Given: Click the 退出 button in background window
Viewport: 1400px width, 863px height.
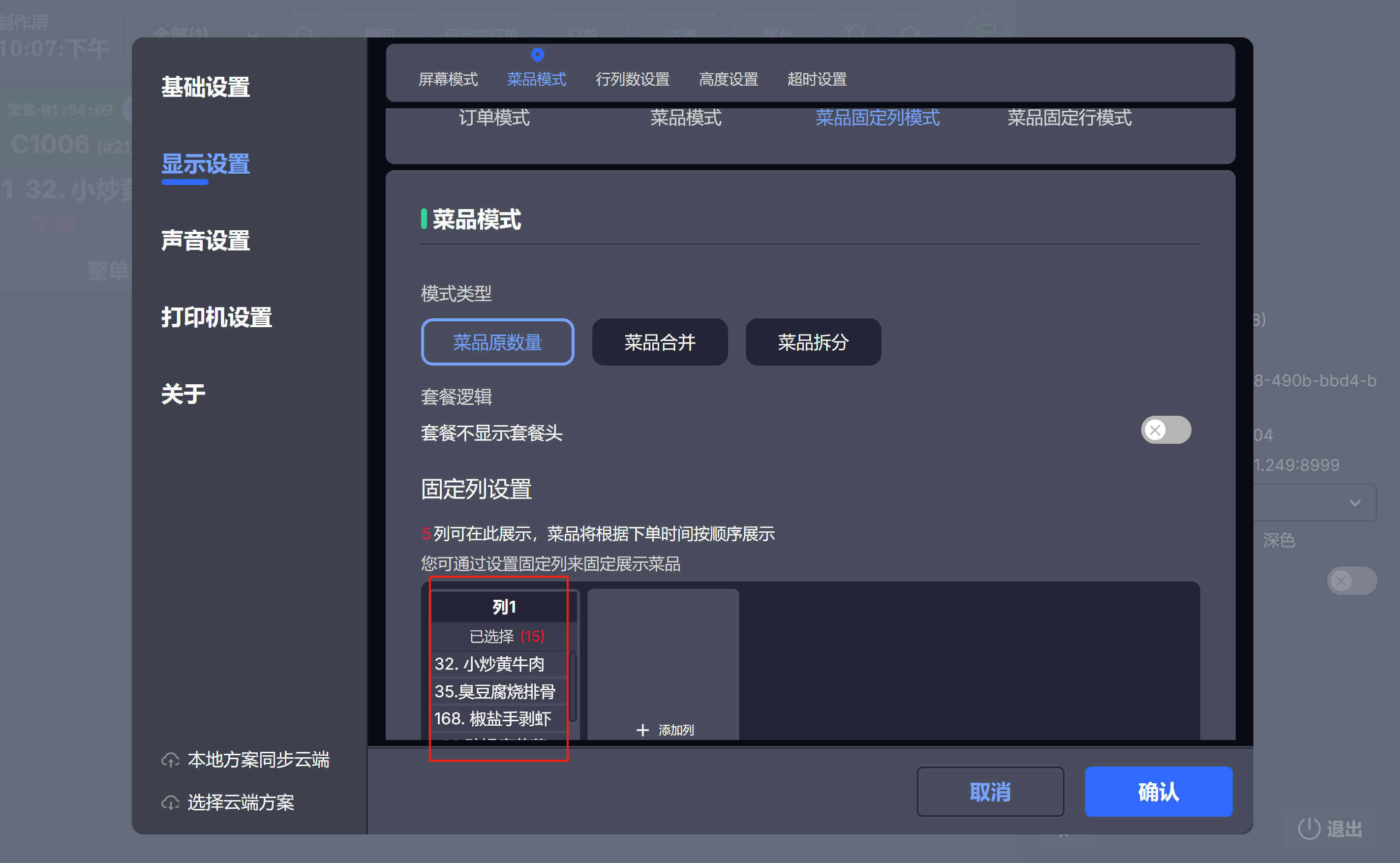Looking at the screenshot, I should click(1330, 828).
